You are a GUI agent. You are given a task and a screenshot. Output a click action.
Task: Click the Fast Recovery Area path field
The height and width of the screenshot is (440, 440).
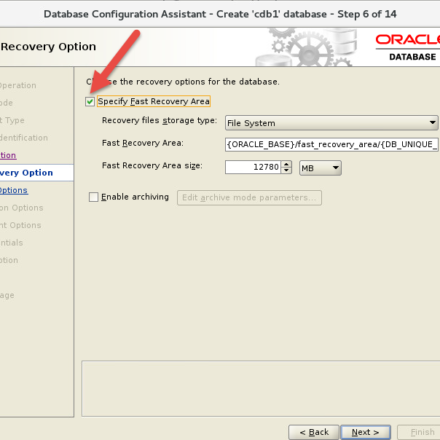tap(332, 144)
